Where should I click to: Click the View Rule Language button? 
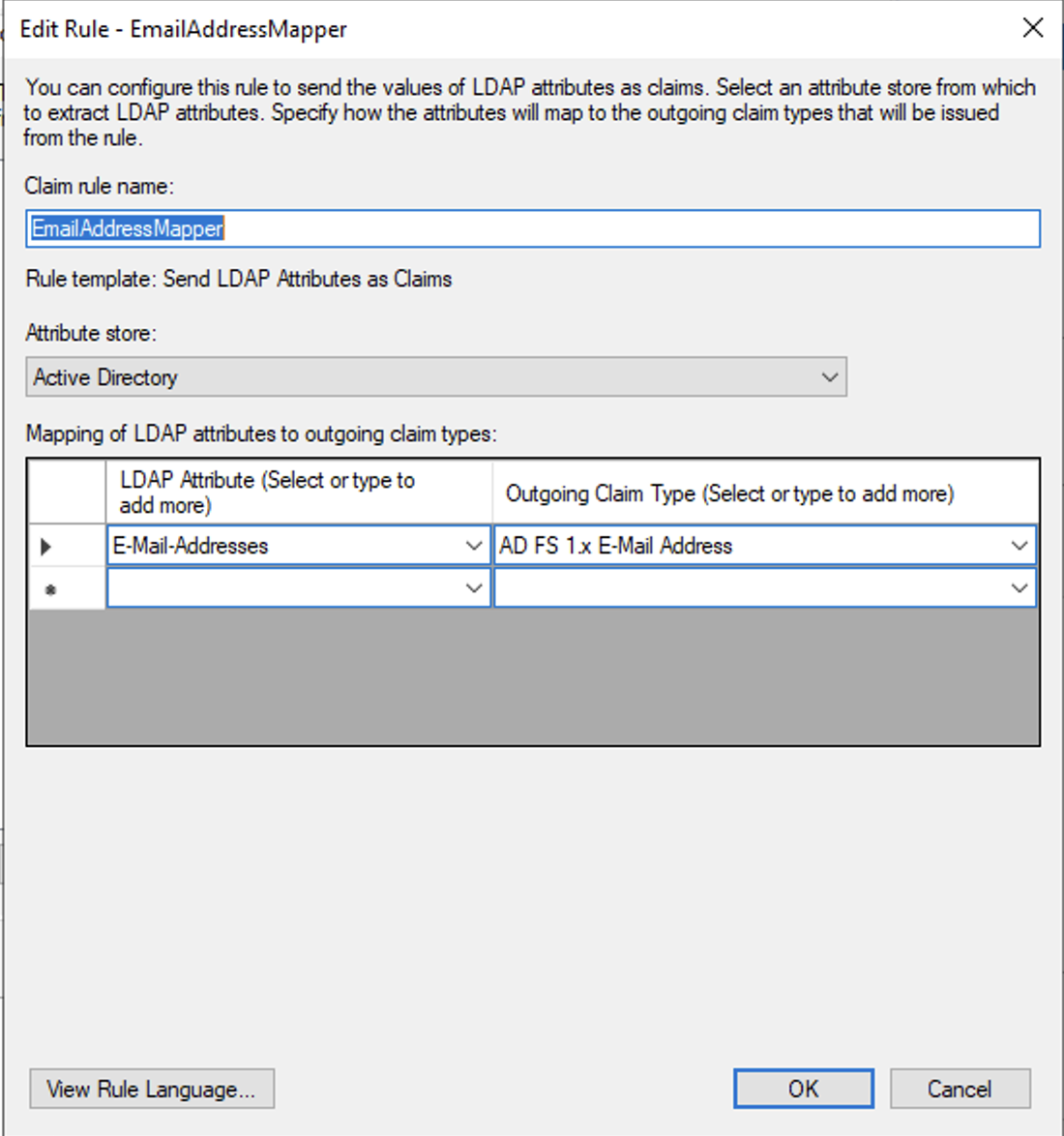click(151, 1089)
